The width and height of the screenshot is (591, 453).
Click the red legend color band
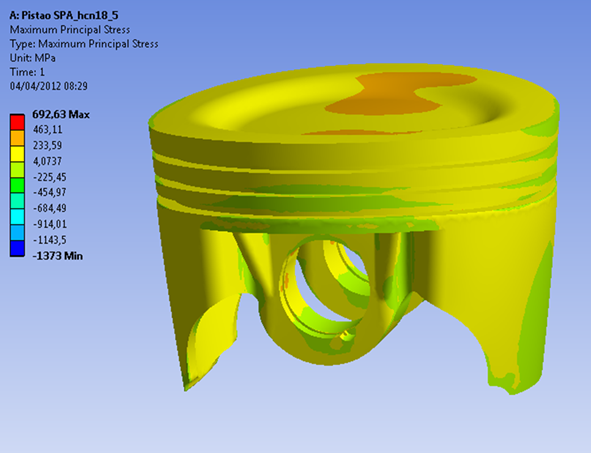tap(17, 122)
